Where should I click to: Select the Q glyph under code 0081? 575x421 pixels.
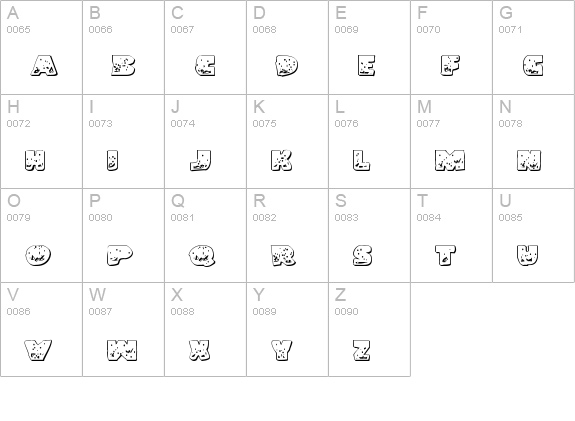(202, 255)
